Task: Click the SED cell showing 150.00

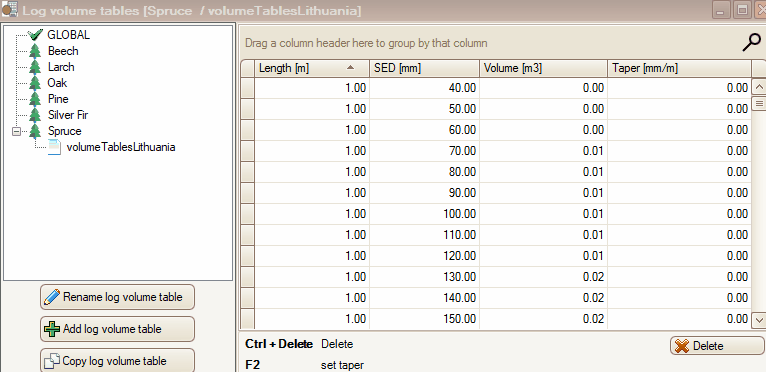Action: tap(424, 319)
